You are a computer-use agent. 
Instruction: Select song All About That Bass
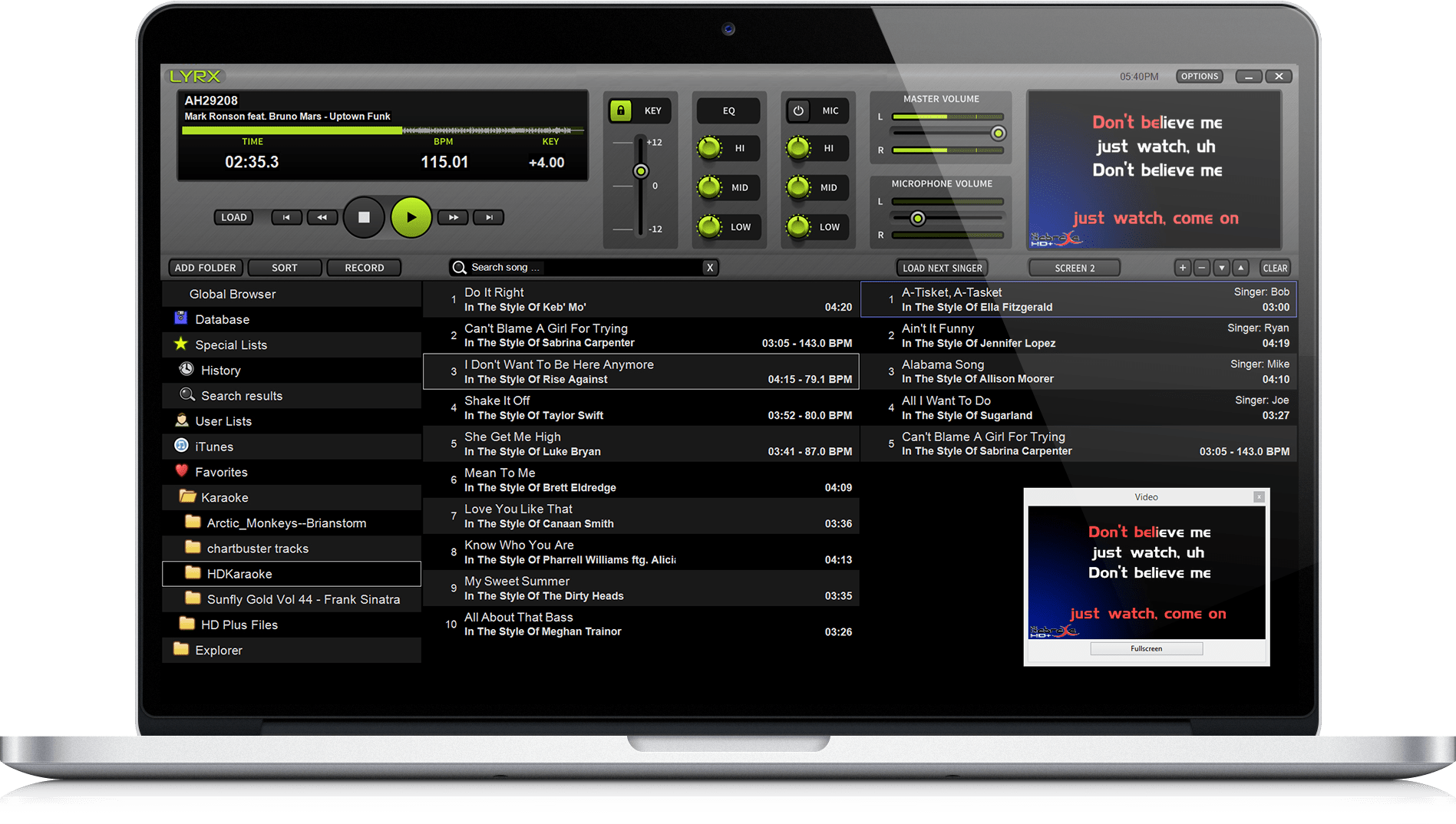pyautogui.click(x=641, y=624)
